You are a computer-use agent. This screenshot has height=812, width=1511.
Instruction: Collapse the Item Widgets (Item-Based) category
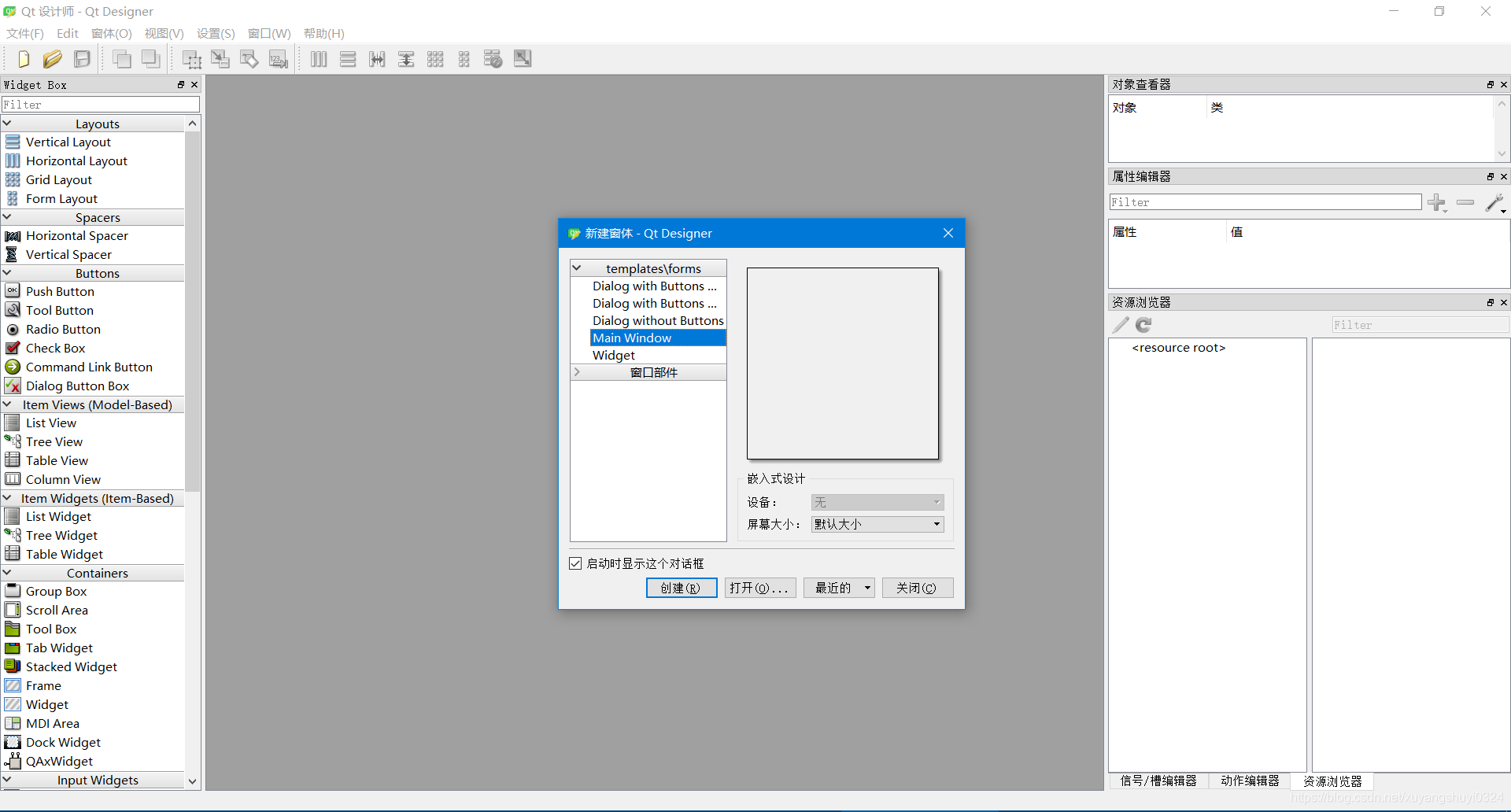click(x=7, y=498)
